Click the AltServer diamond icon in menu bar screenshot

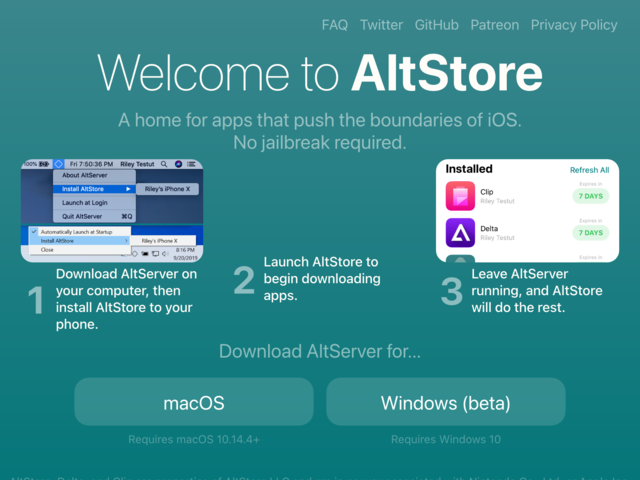click(x=59, y=164)
